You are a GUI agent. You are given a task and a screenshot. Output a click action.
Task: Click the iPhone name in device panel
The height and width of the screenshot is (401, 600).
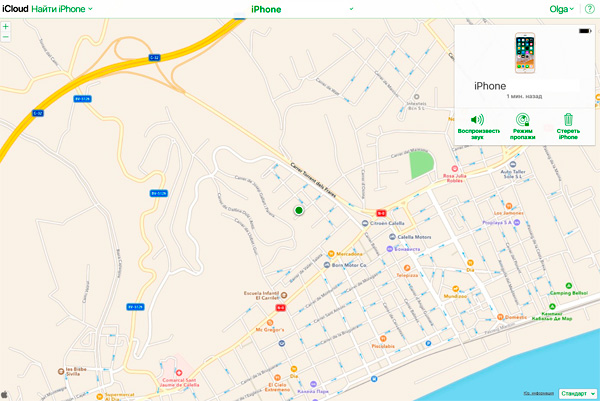(x=492, y=87)
